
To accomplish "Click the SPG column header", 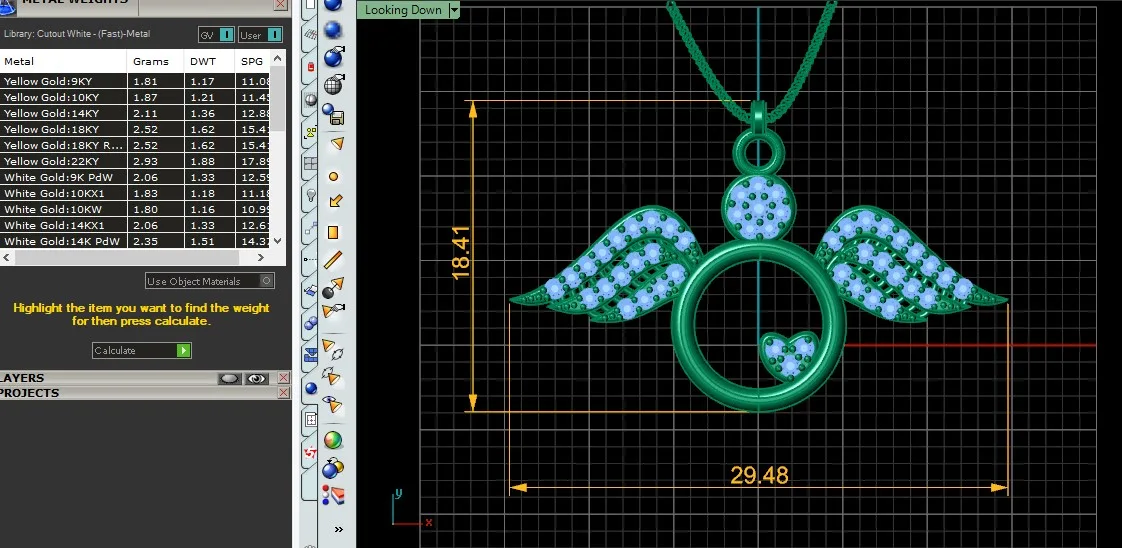I will (253, 62).
